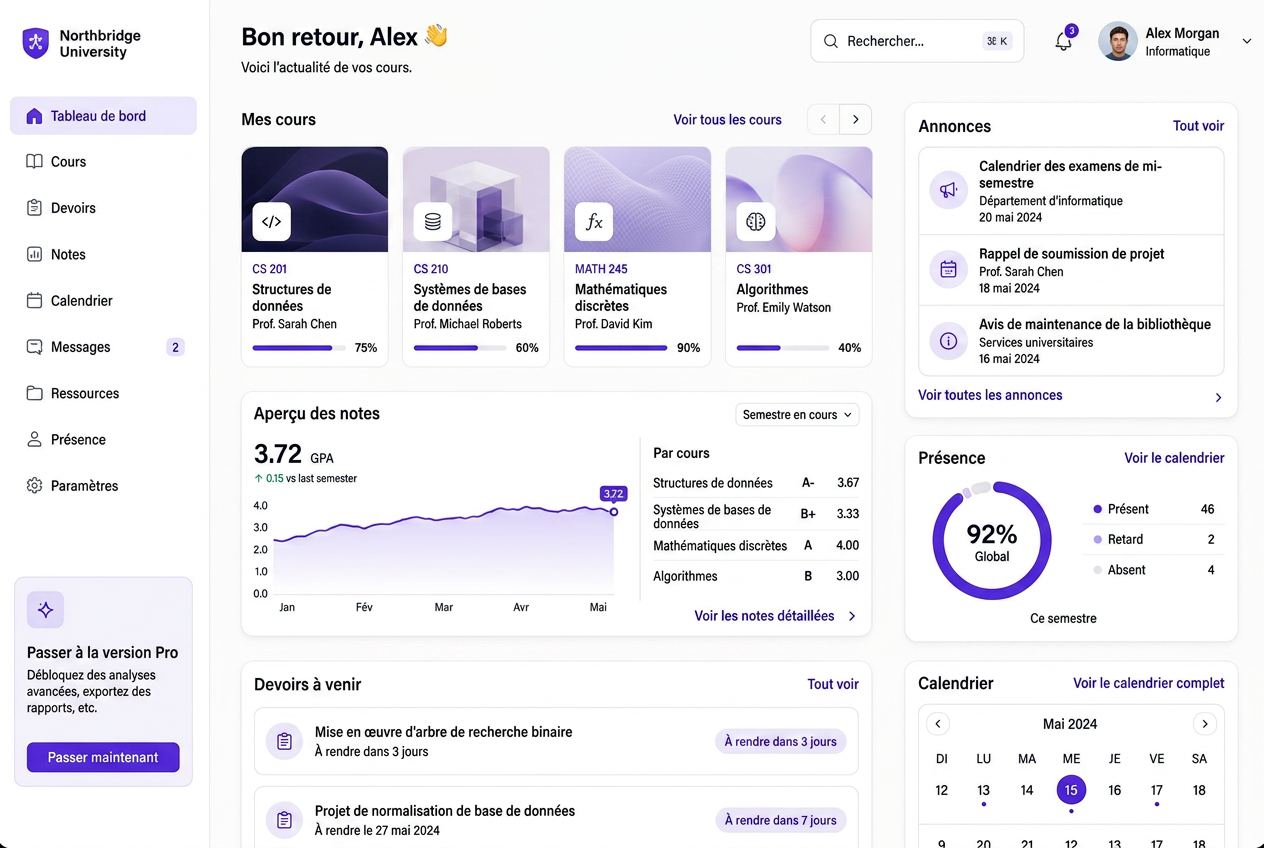
Task: Click clipboard icon of database normalization project
Action: click(284, 820)
